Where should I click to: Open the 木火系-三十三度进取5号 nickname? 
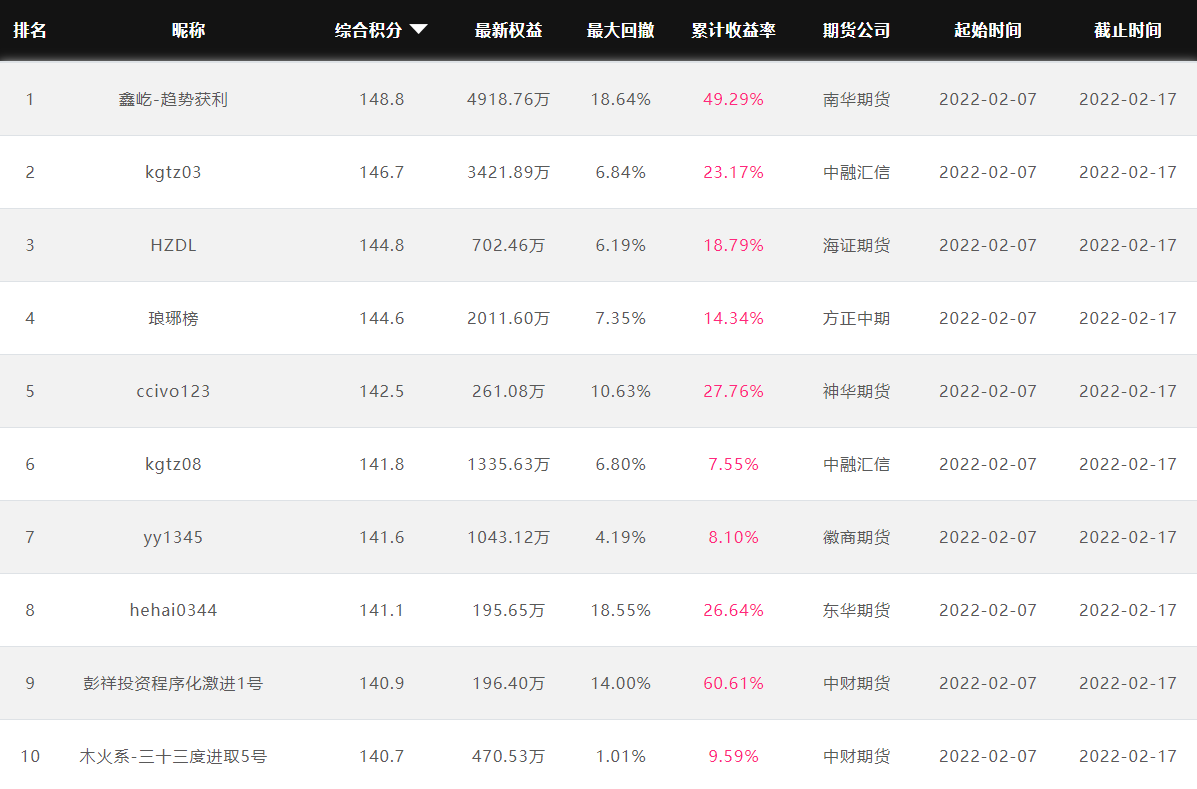(173, 756)
